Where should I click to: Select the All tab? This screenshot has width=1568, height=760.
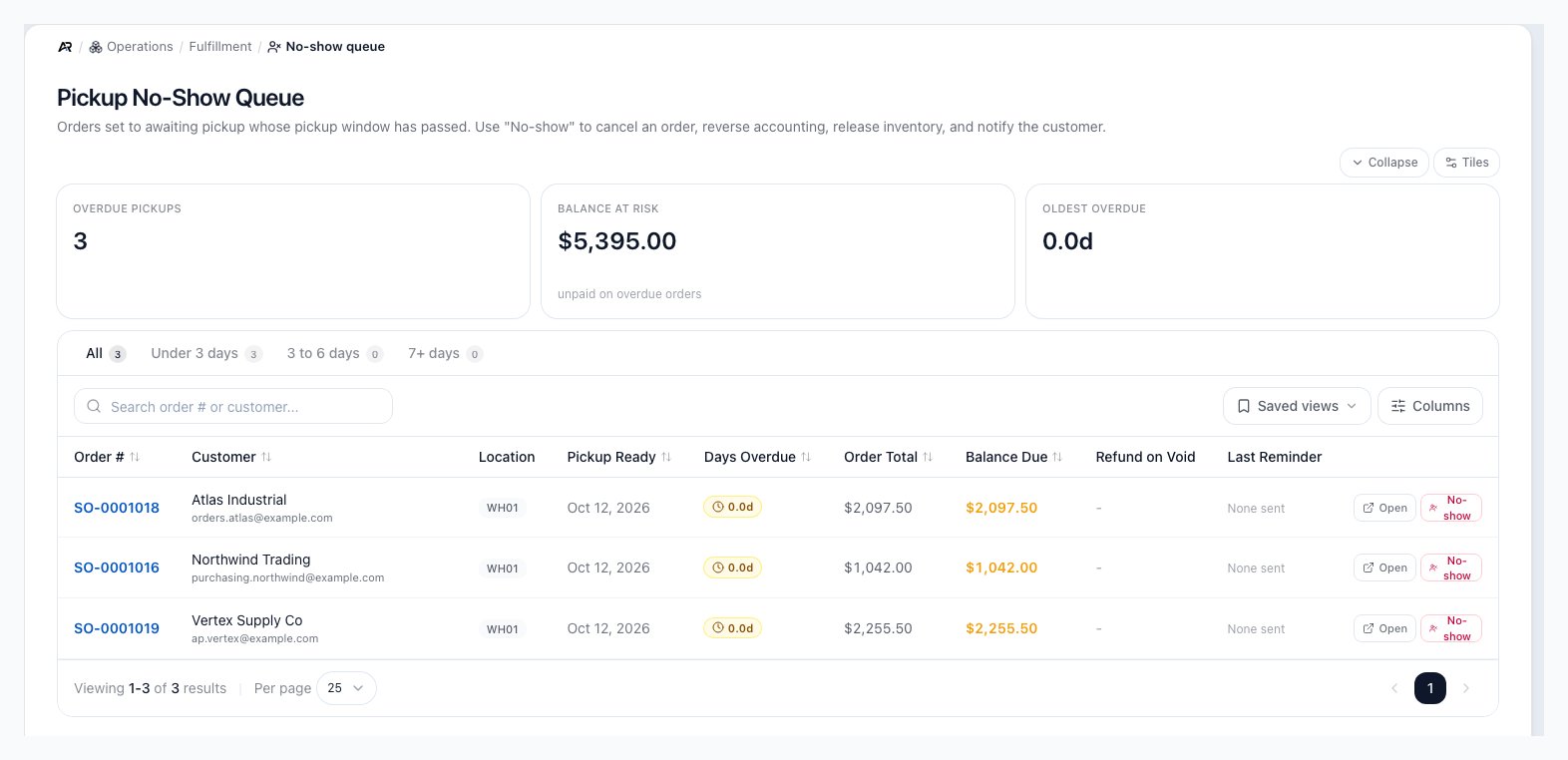tap(105, 353)
